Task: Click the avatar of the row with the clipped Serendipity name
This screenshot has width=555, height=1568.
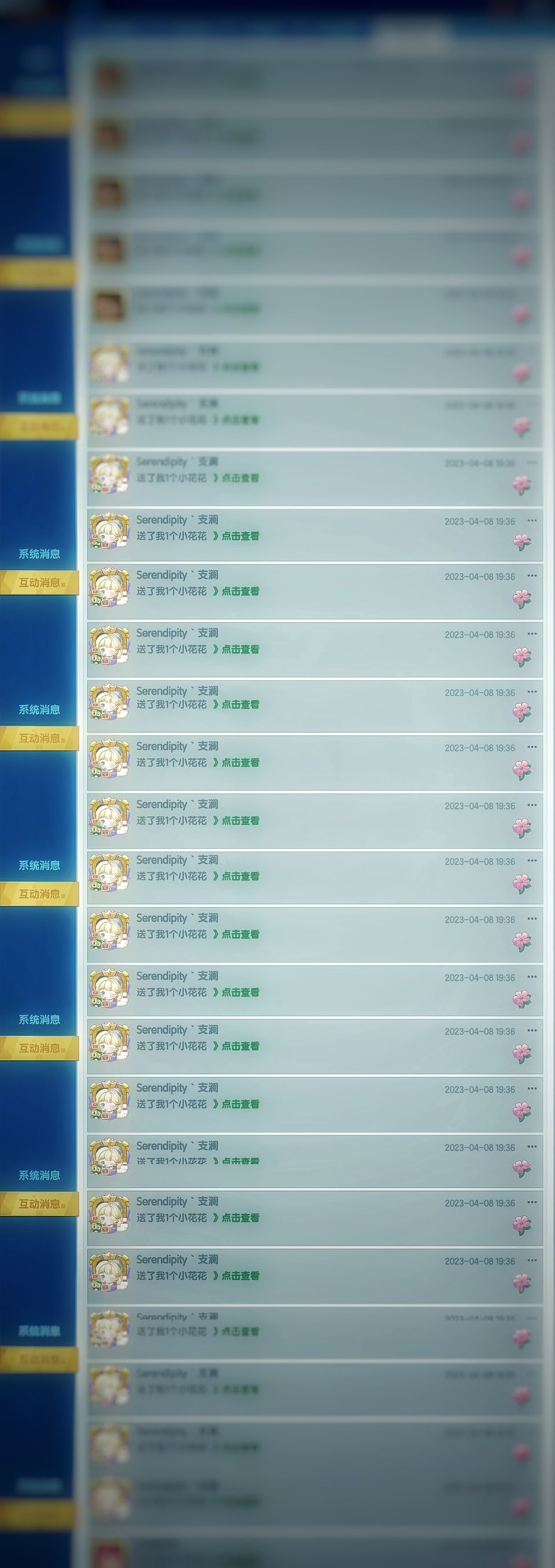Action: pyautogui.click(x=110, y=1328)
